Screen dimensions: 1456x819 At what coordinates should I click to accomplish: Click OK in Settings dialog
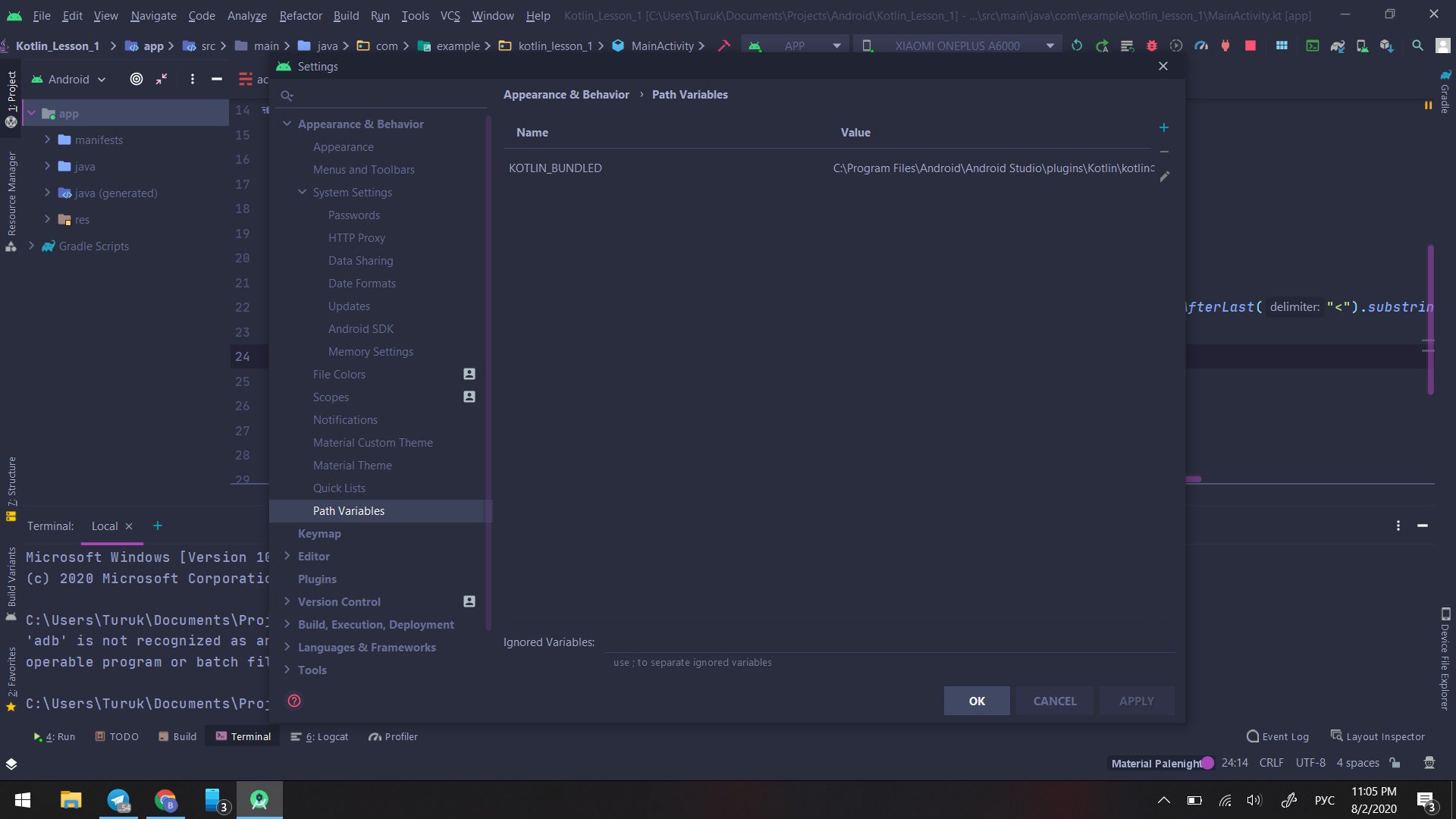(977, 701)
